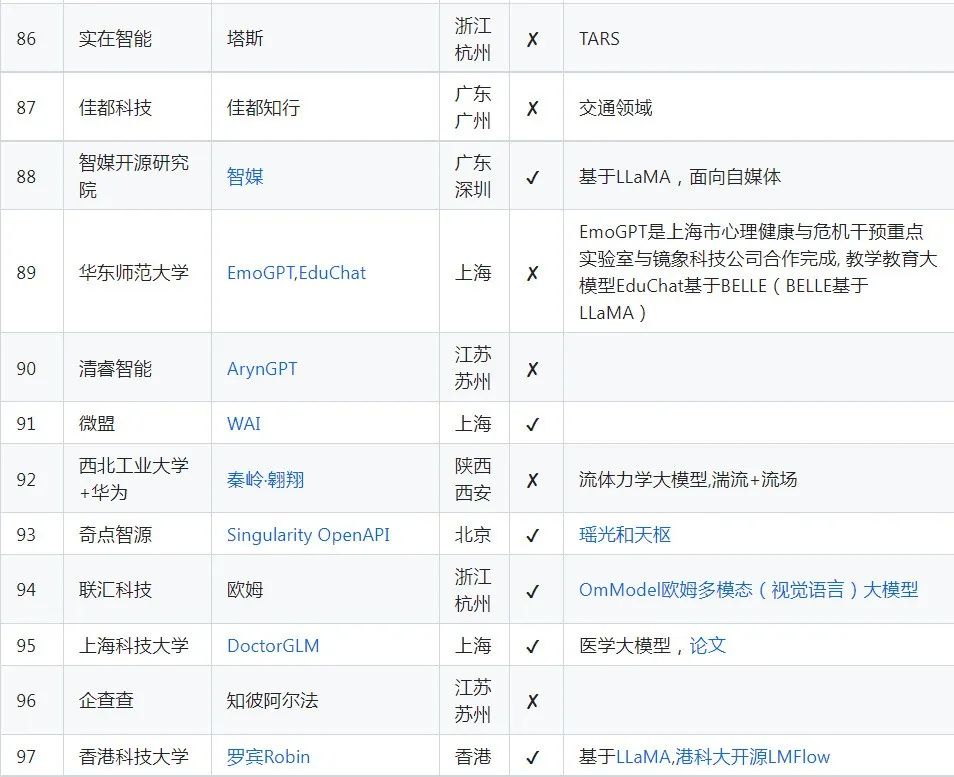This screenshot has height=777, width=954.
Task: Open the 智媒 model link
Action: click(245, 176)
